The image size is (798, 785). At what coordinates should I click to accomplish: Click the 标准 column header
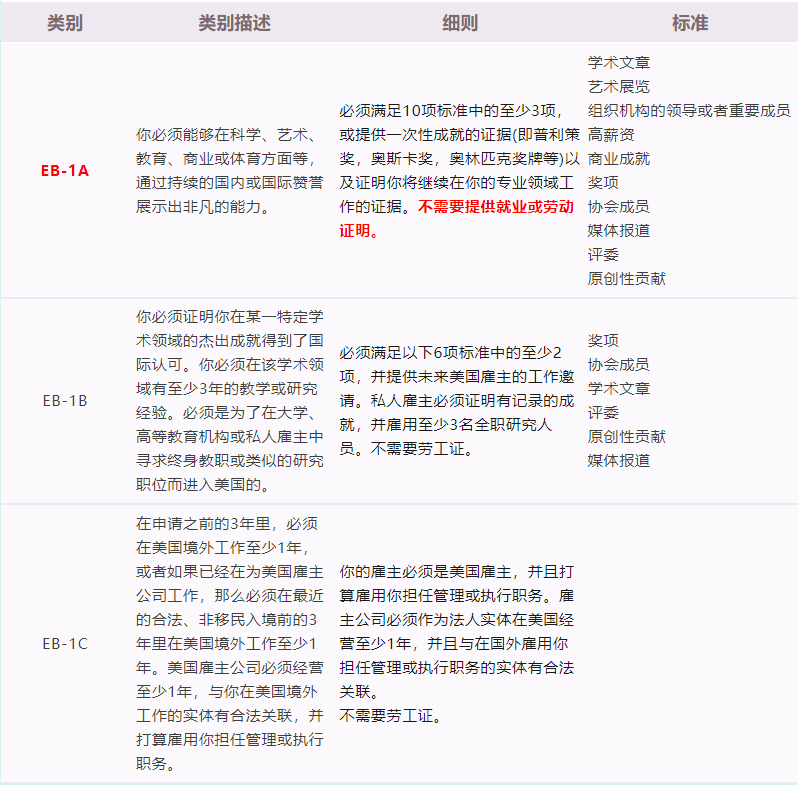pos(690,22)
